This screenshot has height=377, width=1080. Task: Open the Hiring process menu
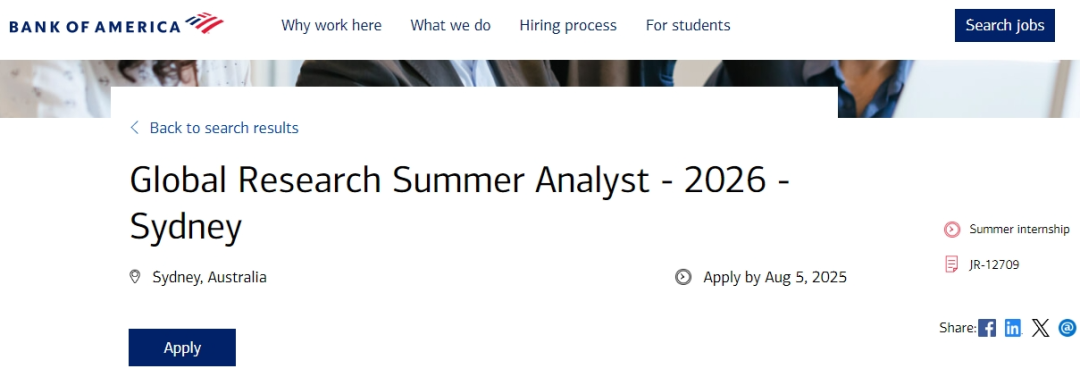point(568,26)
